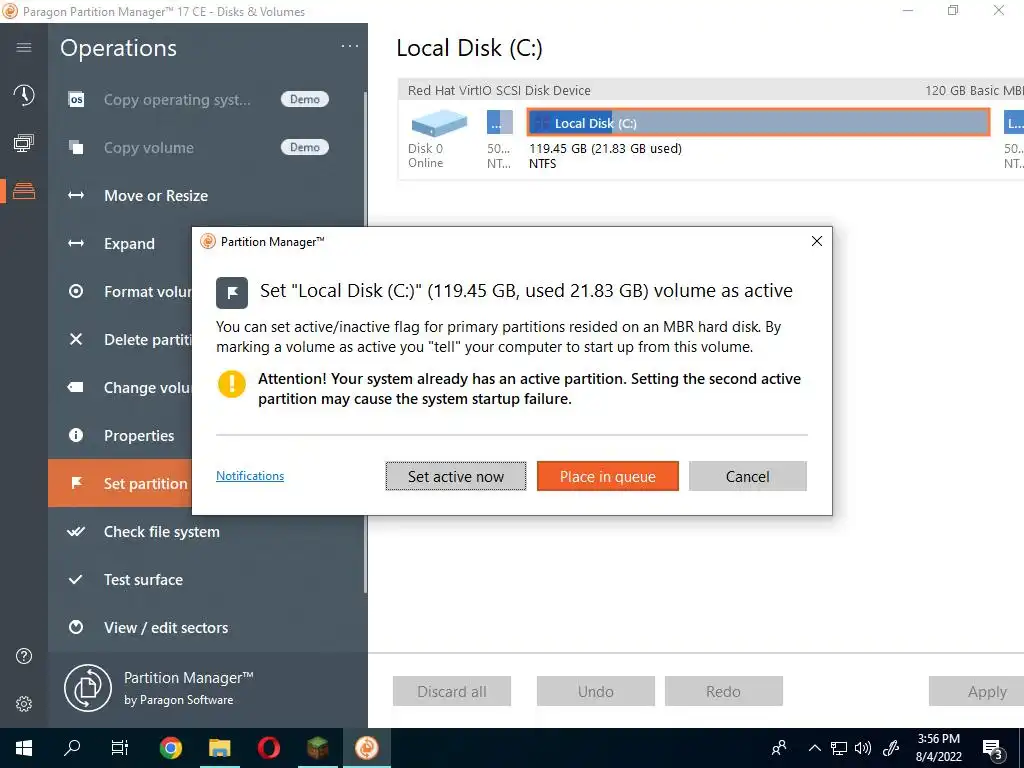Screen dimensions: 1024x768
Task: Show hidden system tray icons chevron
Action: 814,748
